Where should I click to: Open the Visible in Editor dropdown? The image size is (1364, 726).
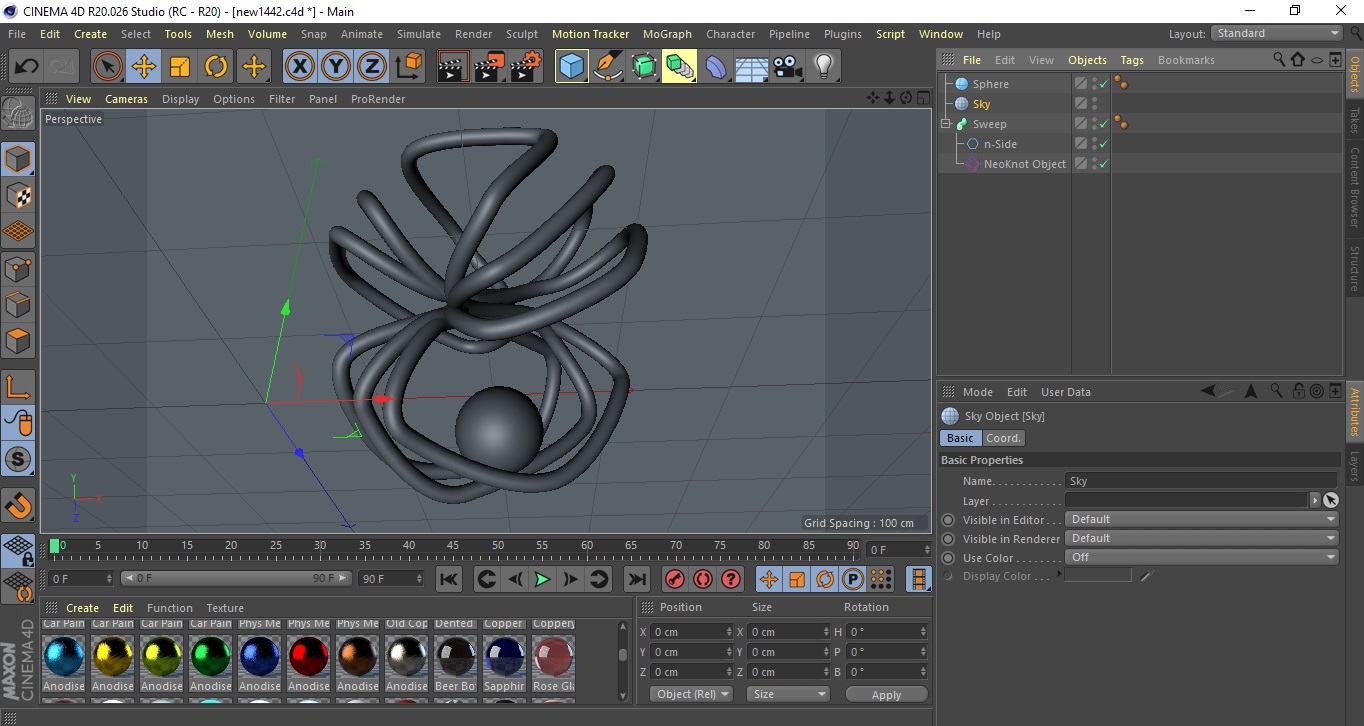(x=1201, y=520)
